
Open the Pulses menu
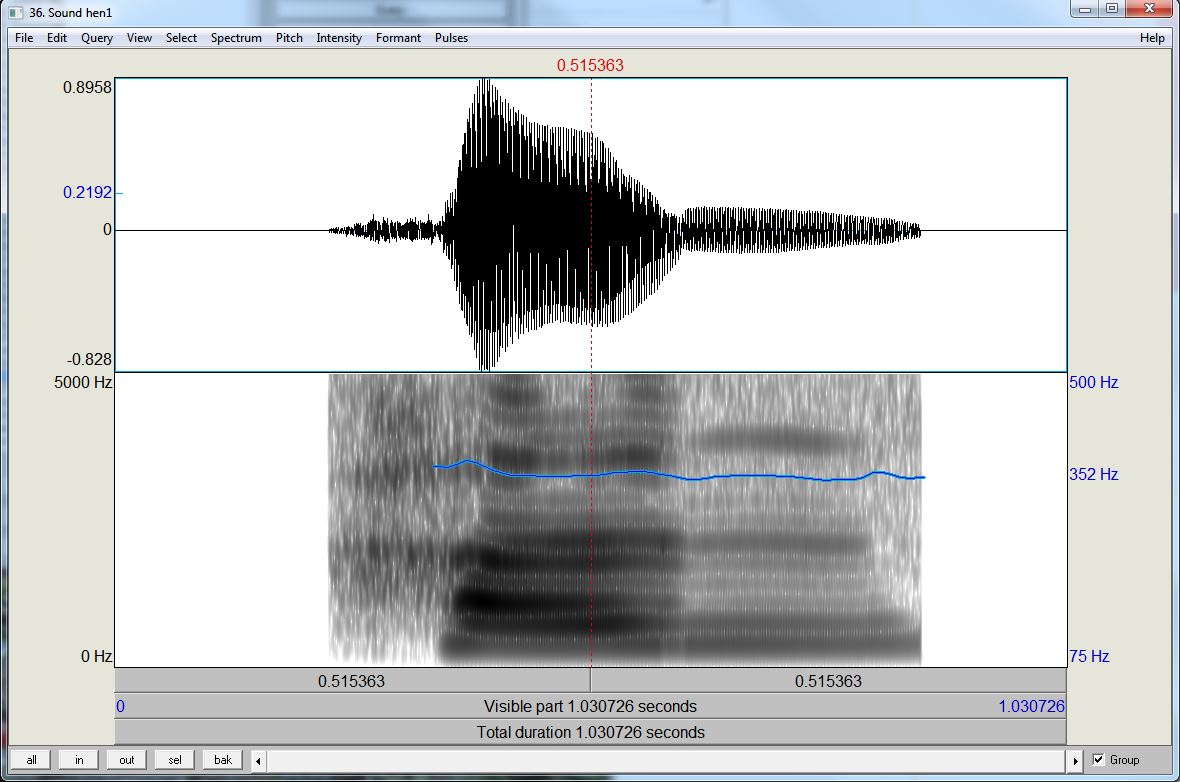click(452, 38)
